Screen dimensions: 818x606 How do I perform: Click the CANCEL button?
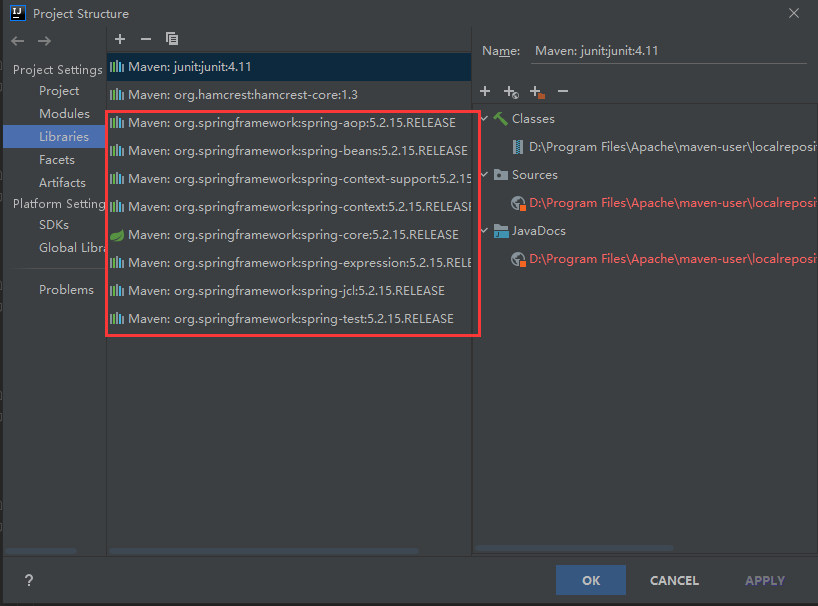(x=674, y=580)
